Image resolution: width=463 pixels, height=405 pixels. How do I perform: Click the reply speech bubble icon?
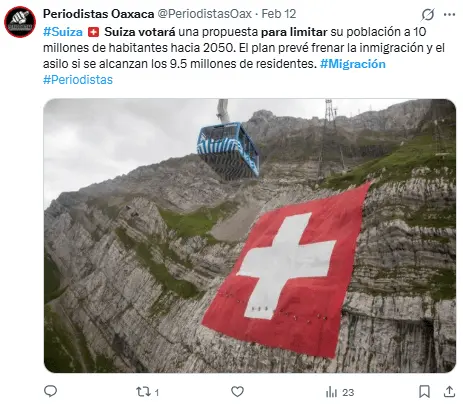50,391
